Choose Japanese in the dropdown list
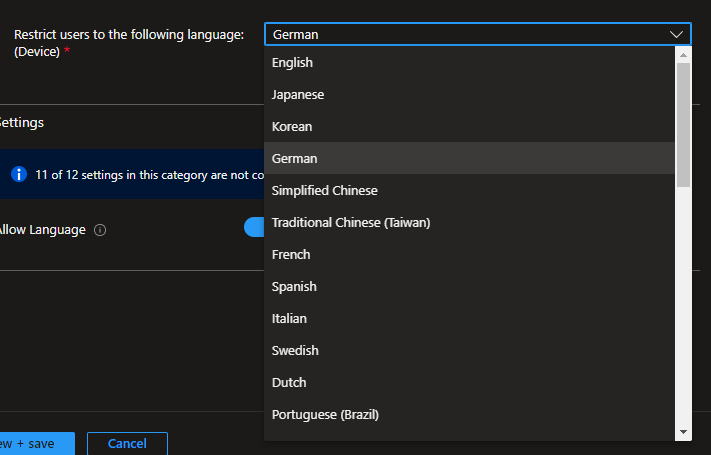 [x=298, y=94]
